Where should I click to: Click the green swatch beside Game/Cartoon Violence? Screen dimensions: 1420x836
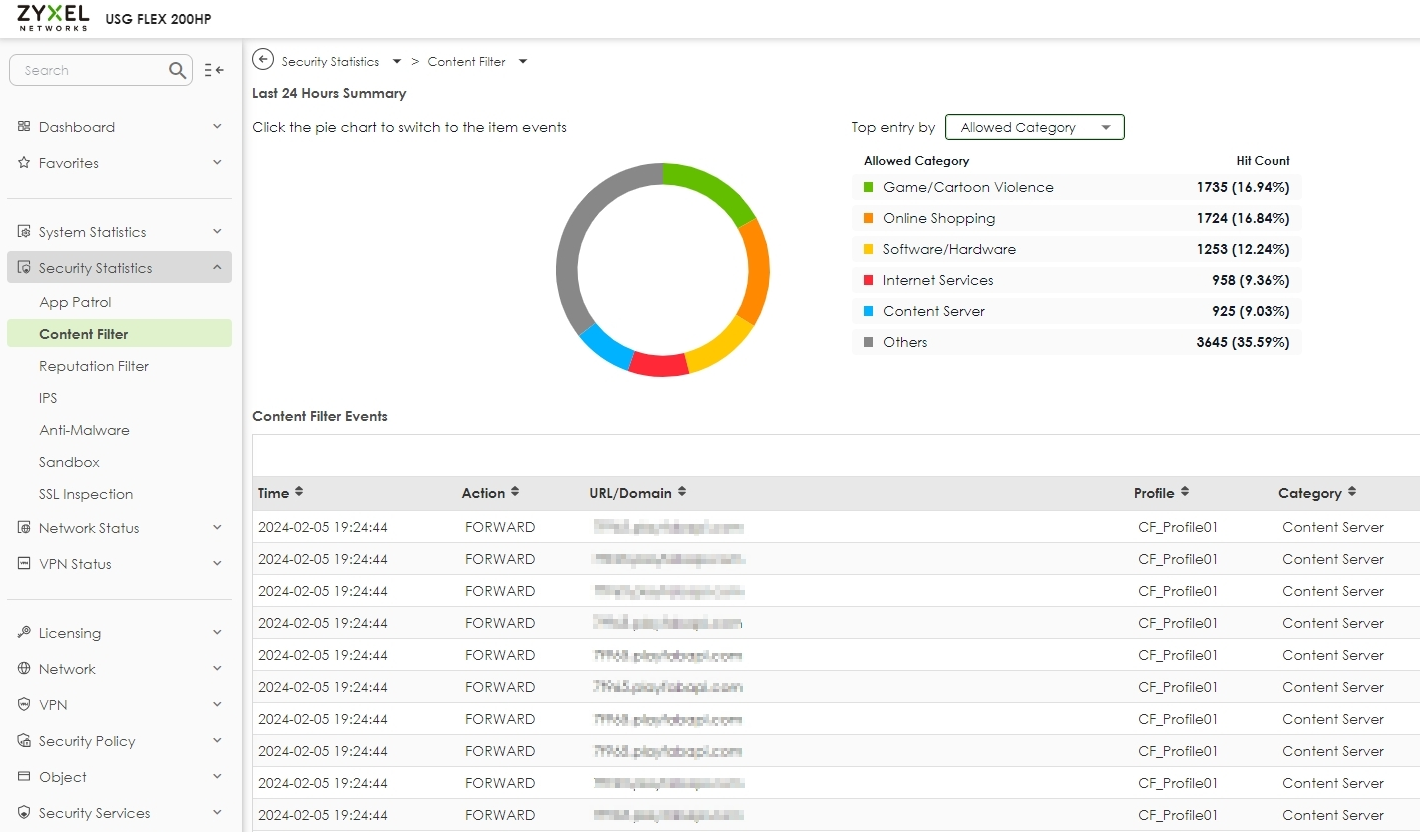tap(870, 187)
